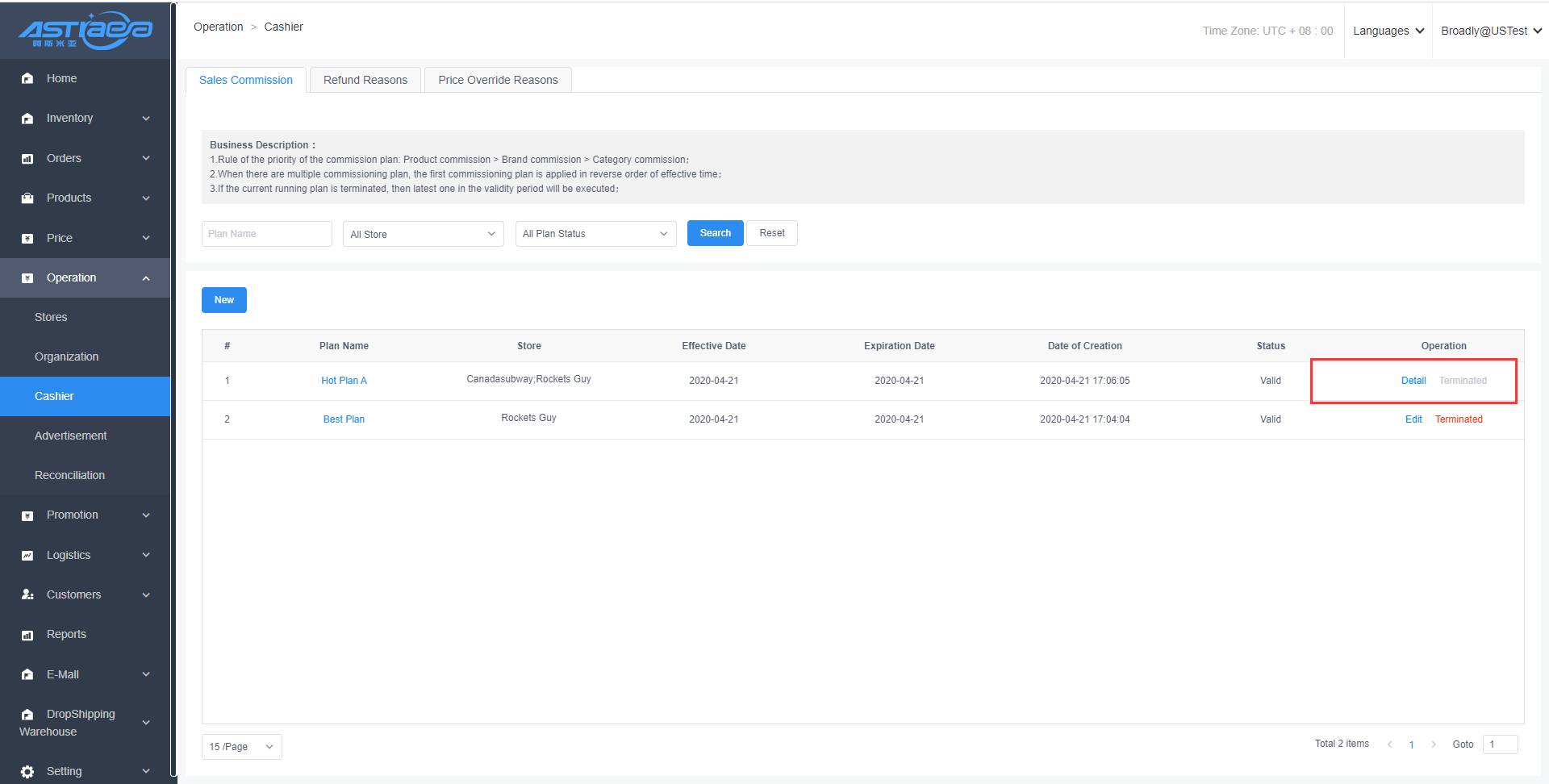Click the Customers people icon
Screen dimensions: 1549x784
(x=27, y=595)
